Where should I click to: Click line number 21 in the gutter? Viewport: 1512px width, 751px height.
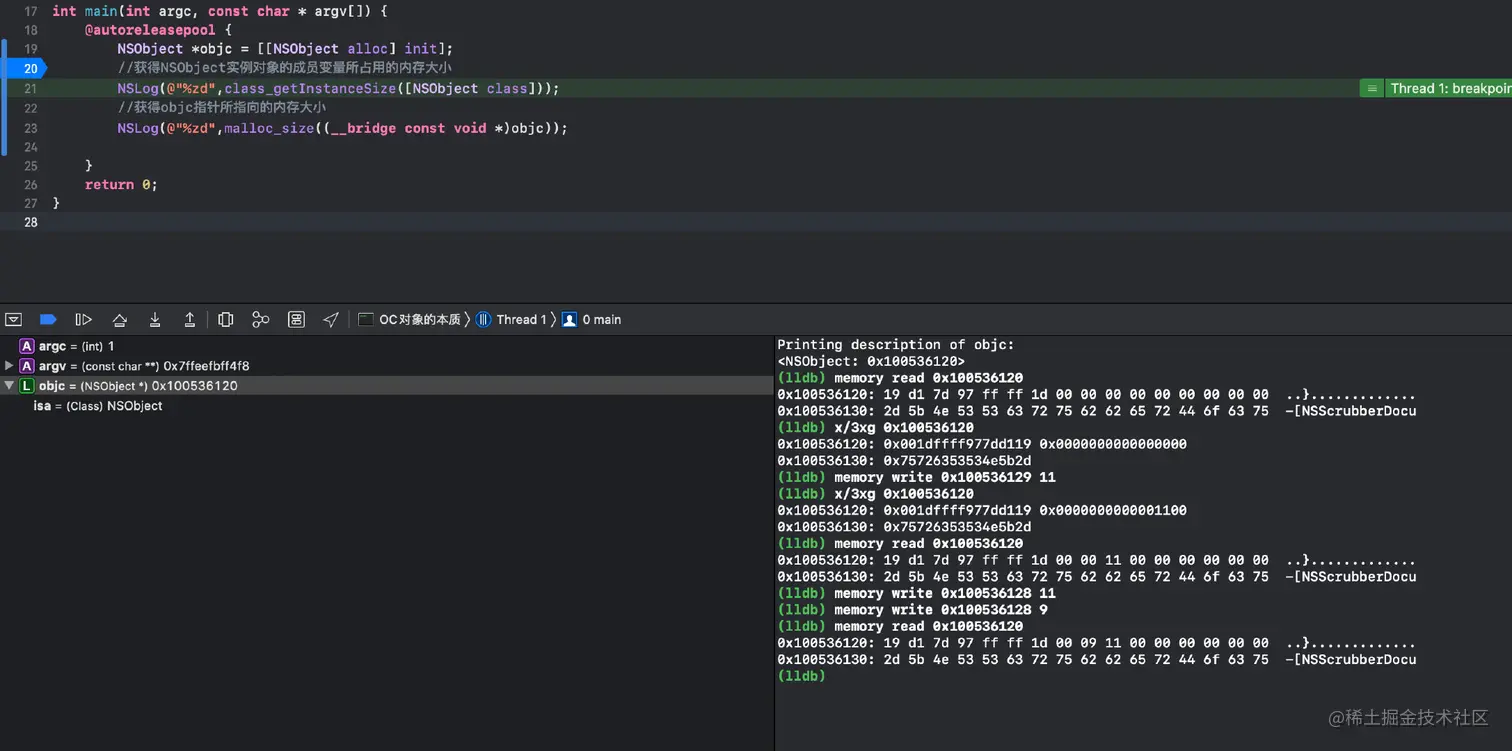(30, 89)
